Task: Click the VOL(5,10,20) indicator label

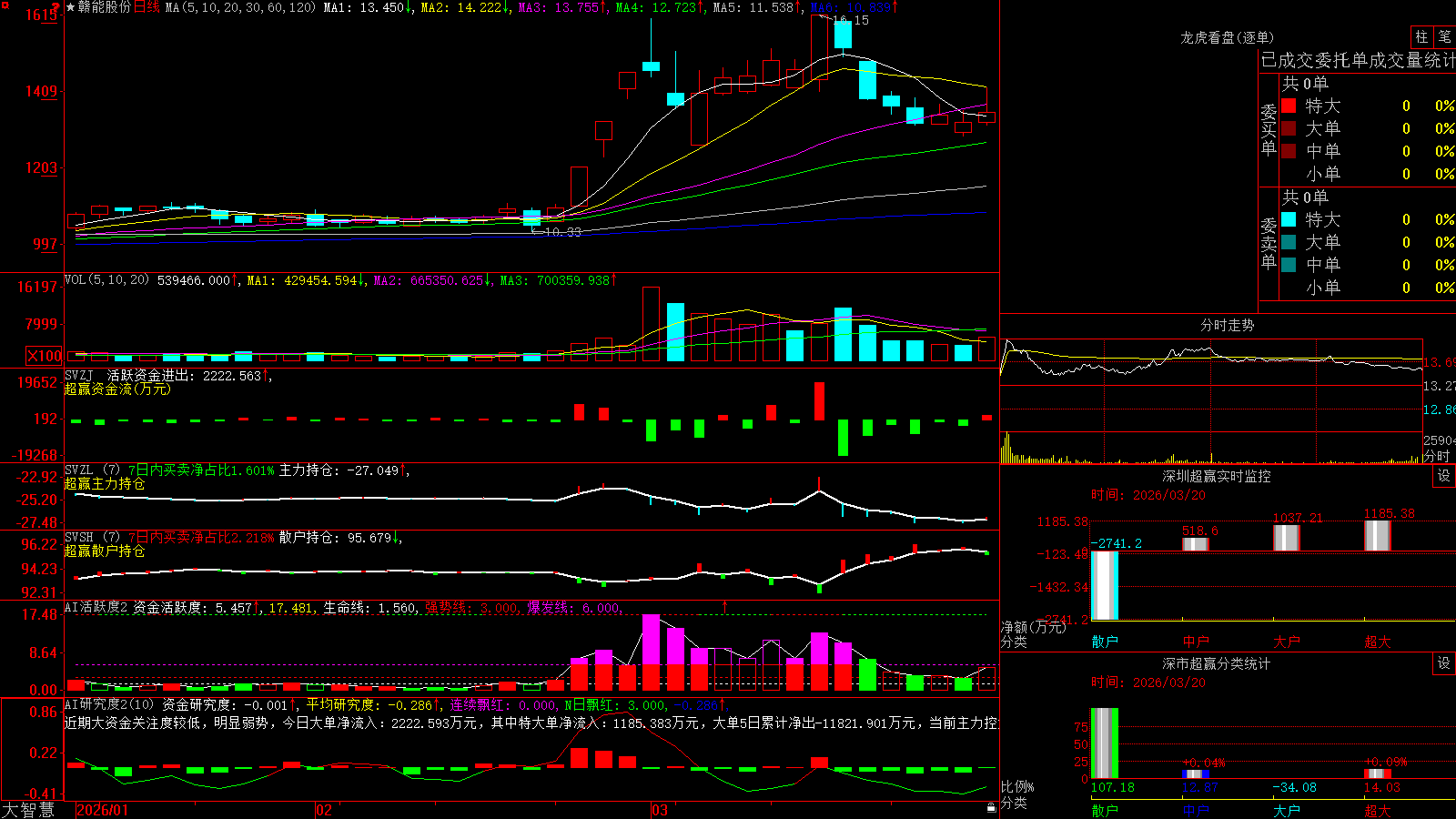Action: 106,280
